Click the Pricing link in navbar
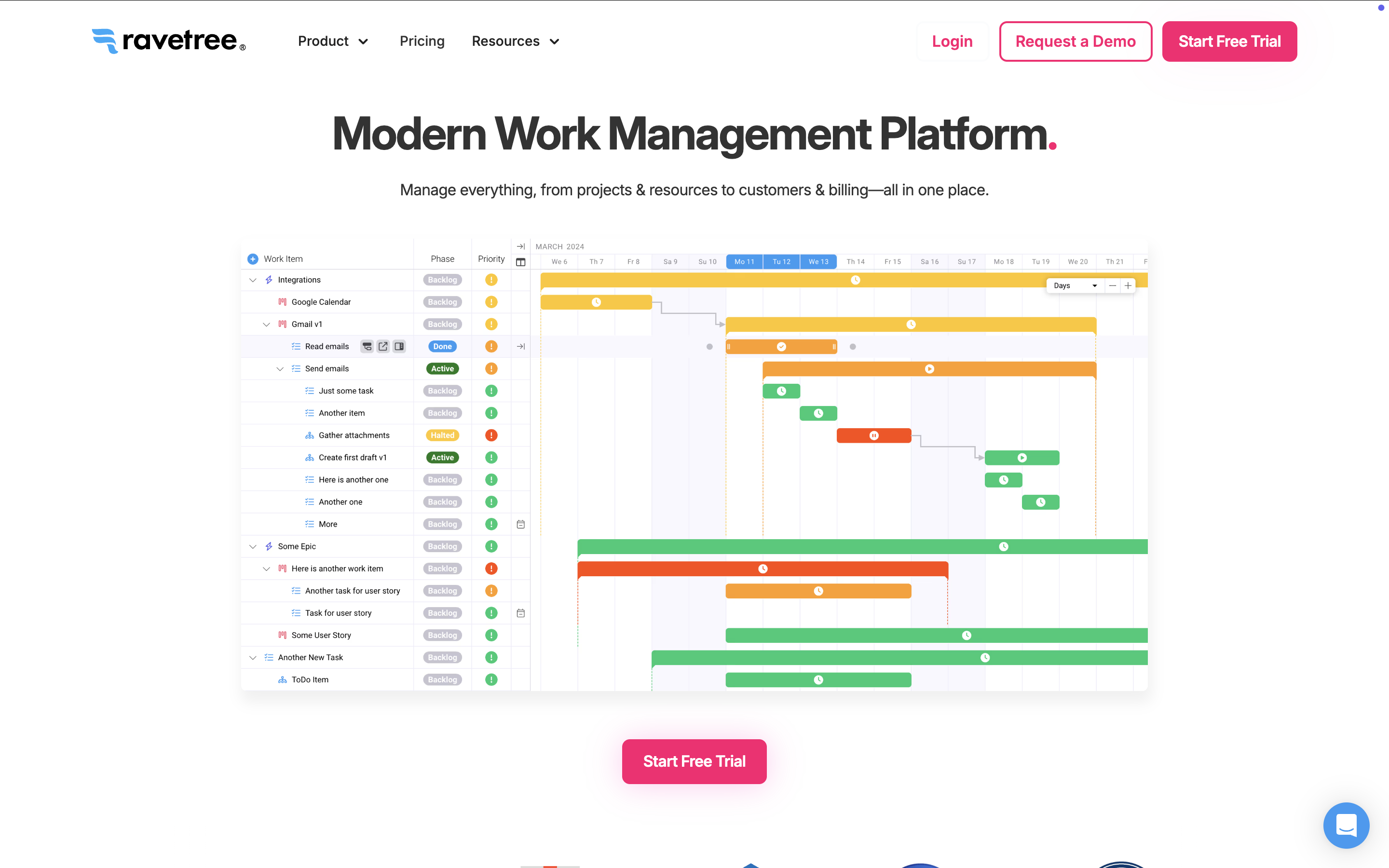1389x868 pixels. tap(422, 41)
